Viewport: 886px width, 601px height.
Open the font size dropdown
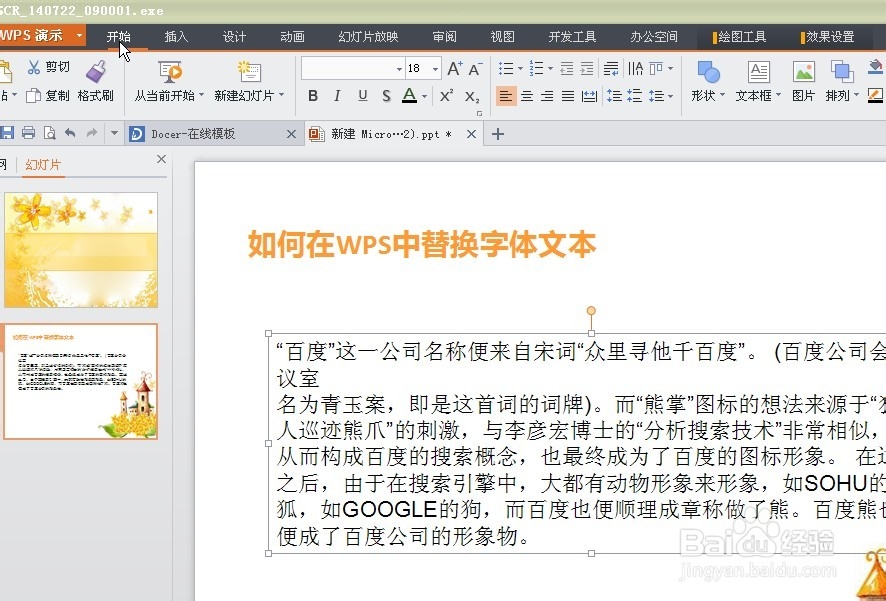[436, 67]
